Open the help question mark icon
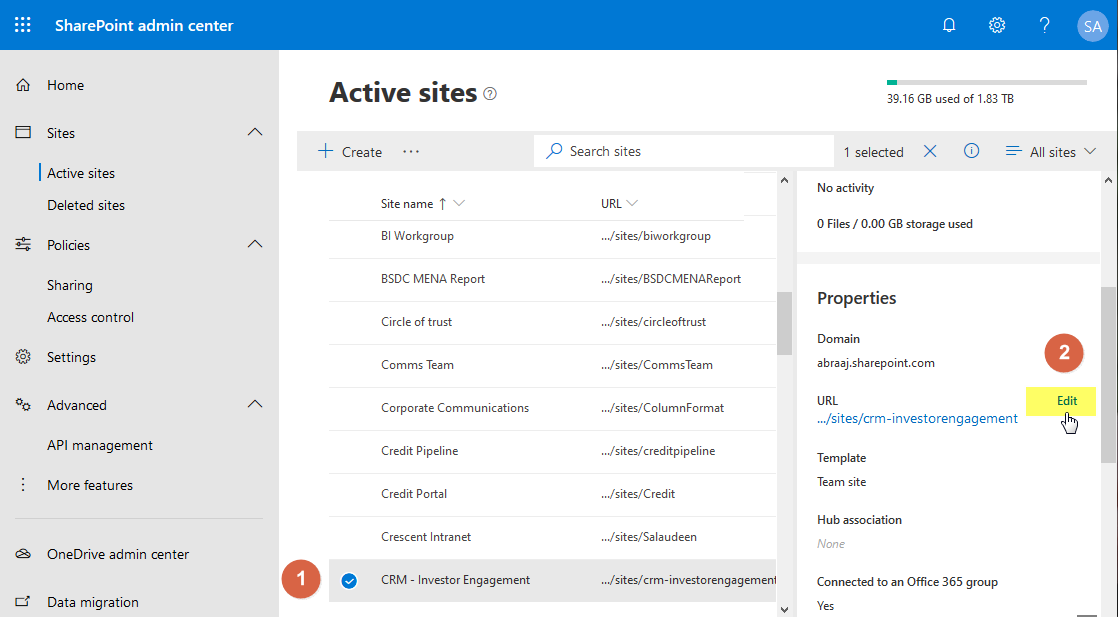The image size is (1118, 617). coord(1043,25)
